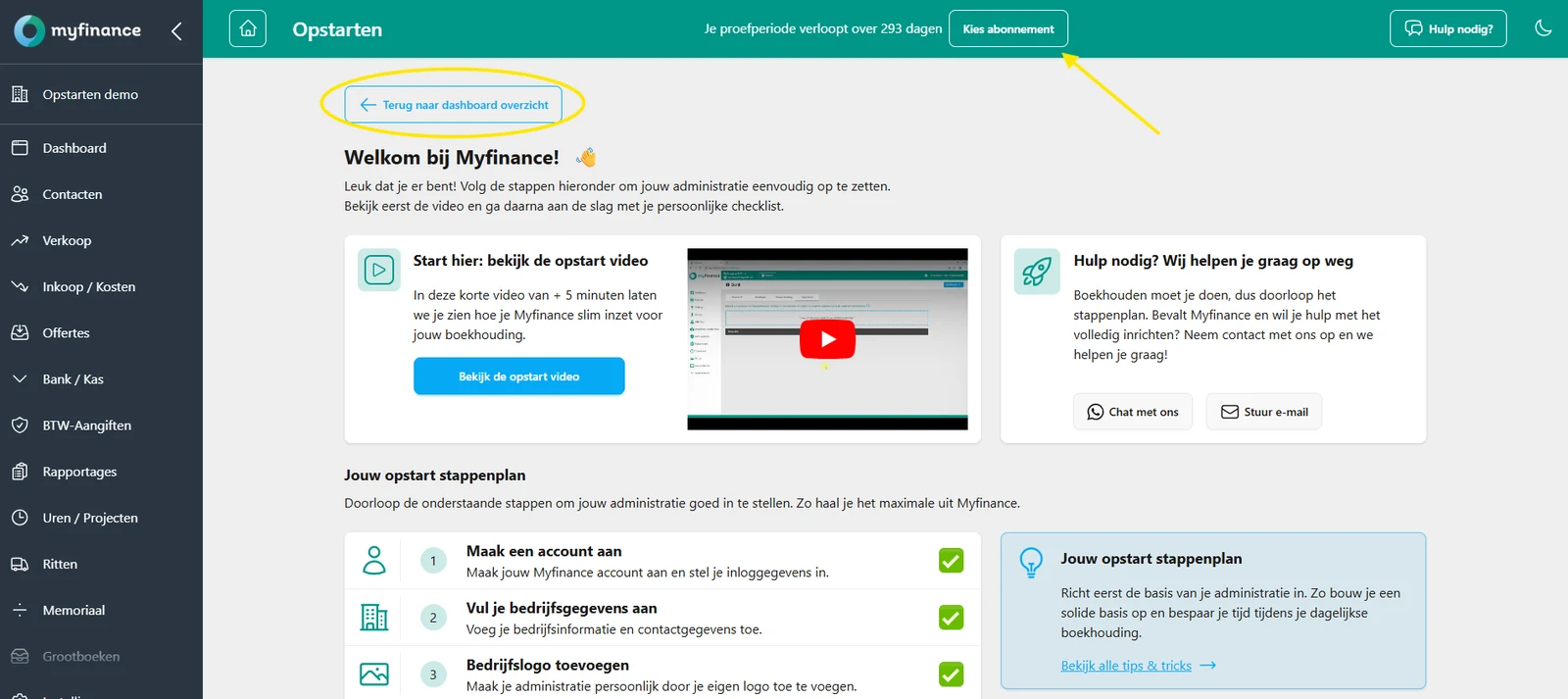Open Dashboard in the sidebar
Viewport: 1568px width, 699px height.
point(102,148)
